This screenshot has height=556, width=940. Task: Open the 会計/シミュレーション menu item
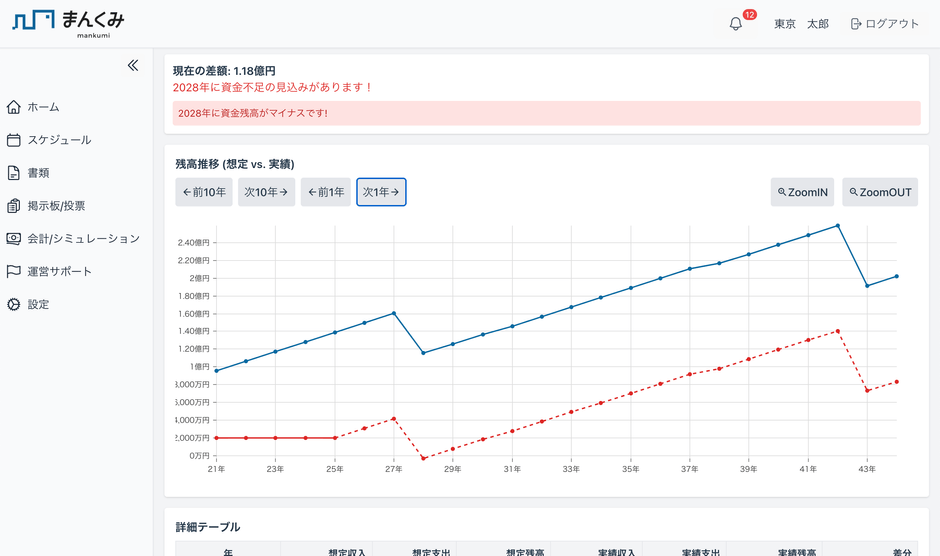(83, 239)
